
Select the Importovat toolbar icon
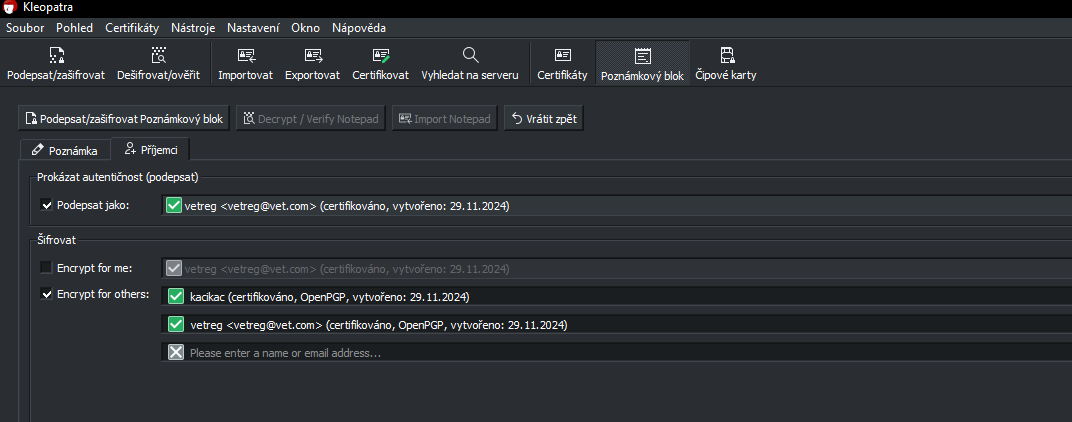tap(247, 64)
